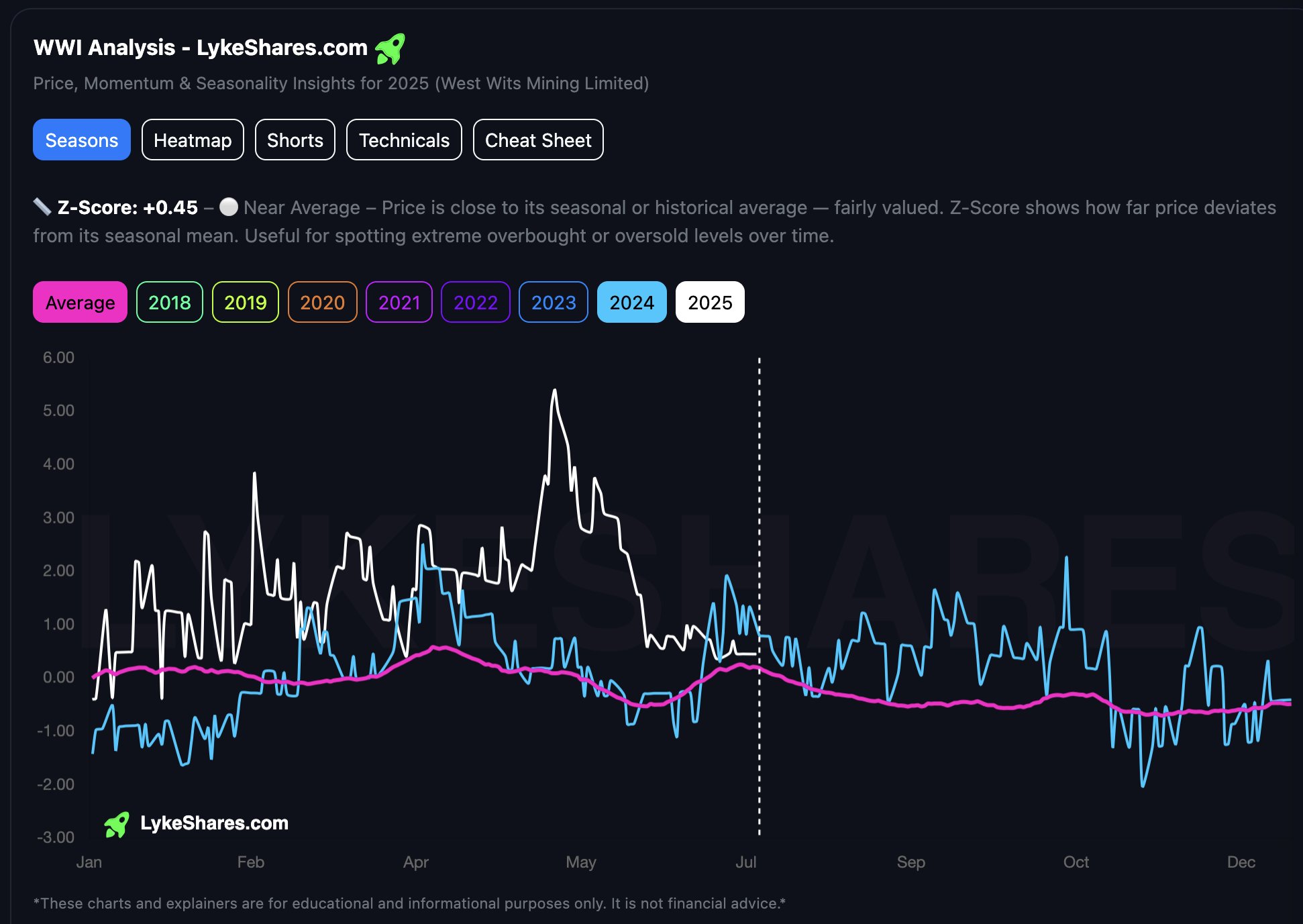Toggle the Average series line

click(80, 302)
